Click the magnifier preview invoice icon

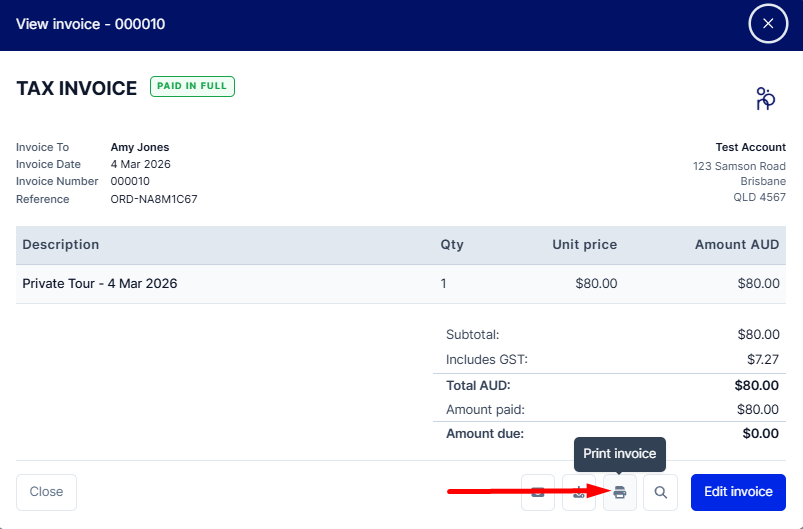(660, 492)
